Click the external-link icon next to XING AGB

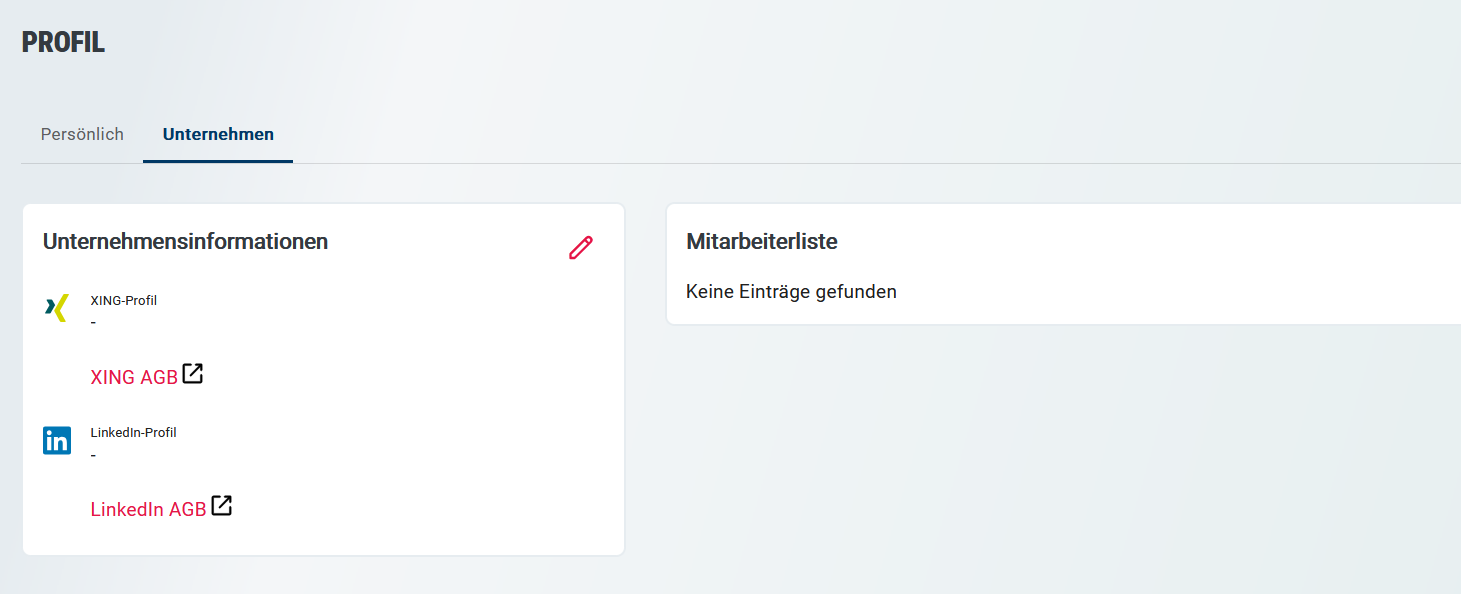point(192,374)
